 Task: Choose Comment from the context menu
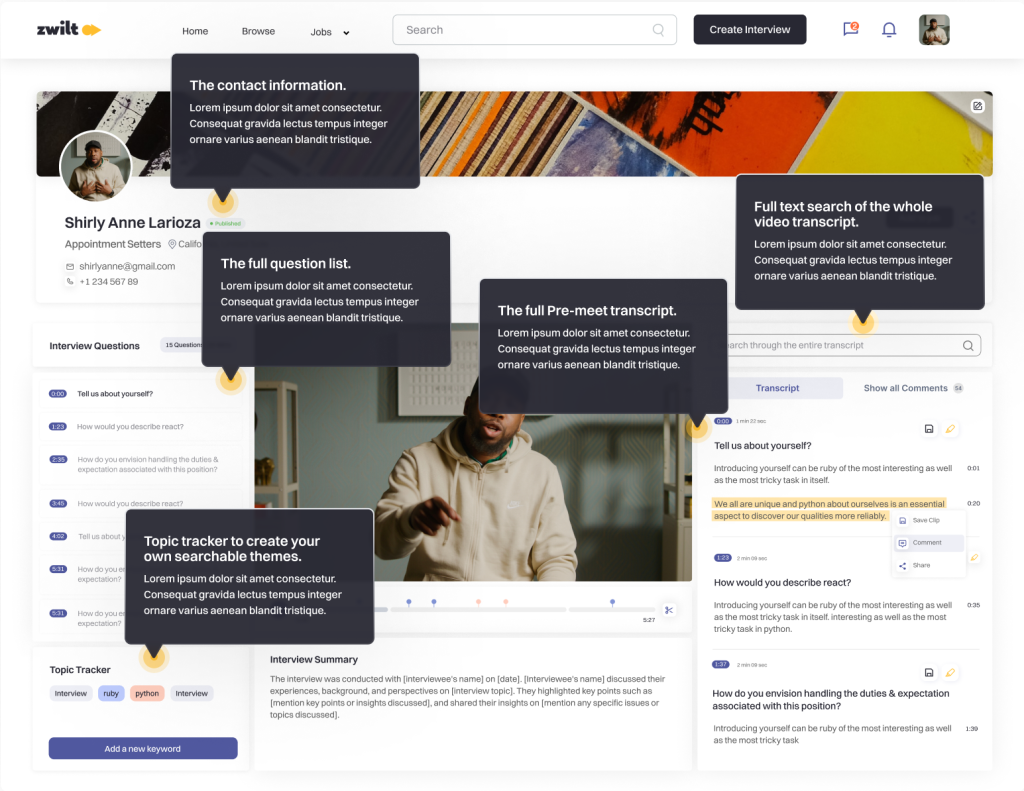pos(927,543)
